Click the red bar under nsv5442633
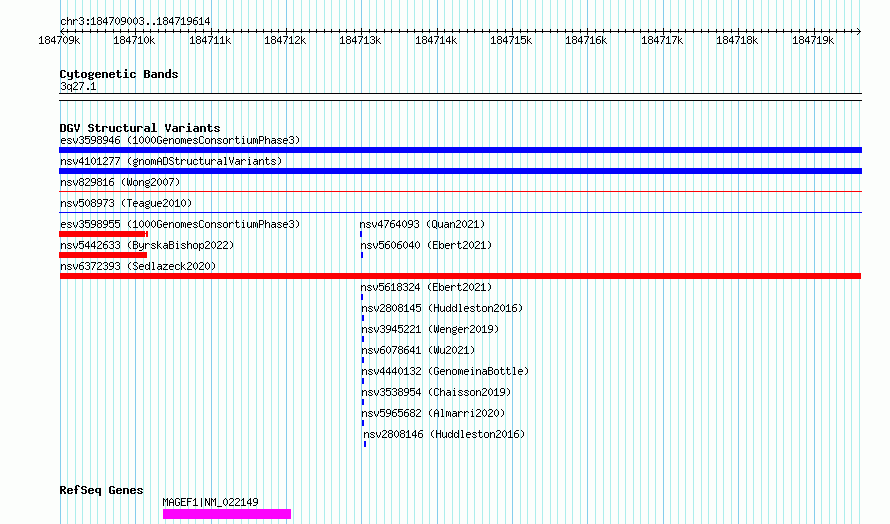 (x=103, y=255)
